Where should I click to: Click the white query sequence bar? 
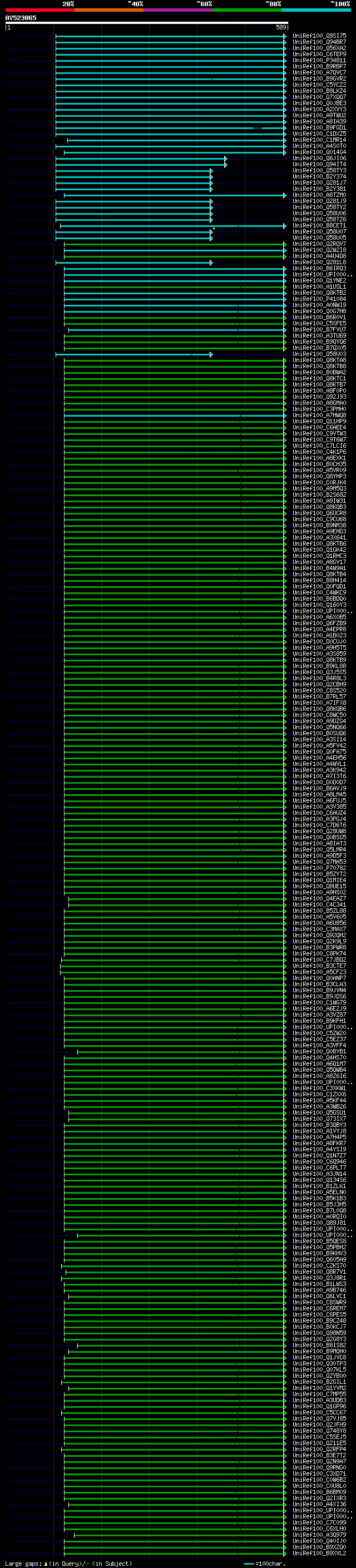click(x=146, y=22)
